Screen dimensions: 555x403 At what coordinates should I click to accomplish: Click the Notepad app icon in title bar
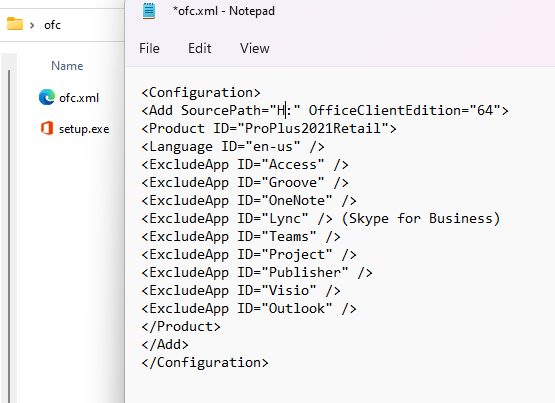click(149, 11)
